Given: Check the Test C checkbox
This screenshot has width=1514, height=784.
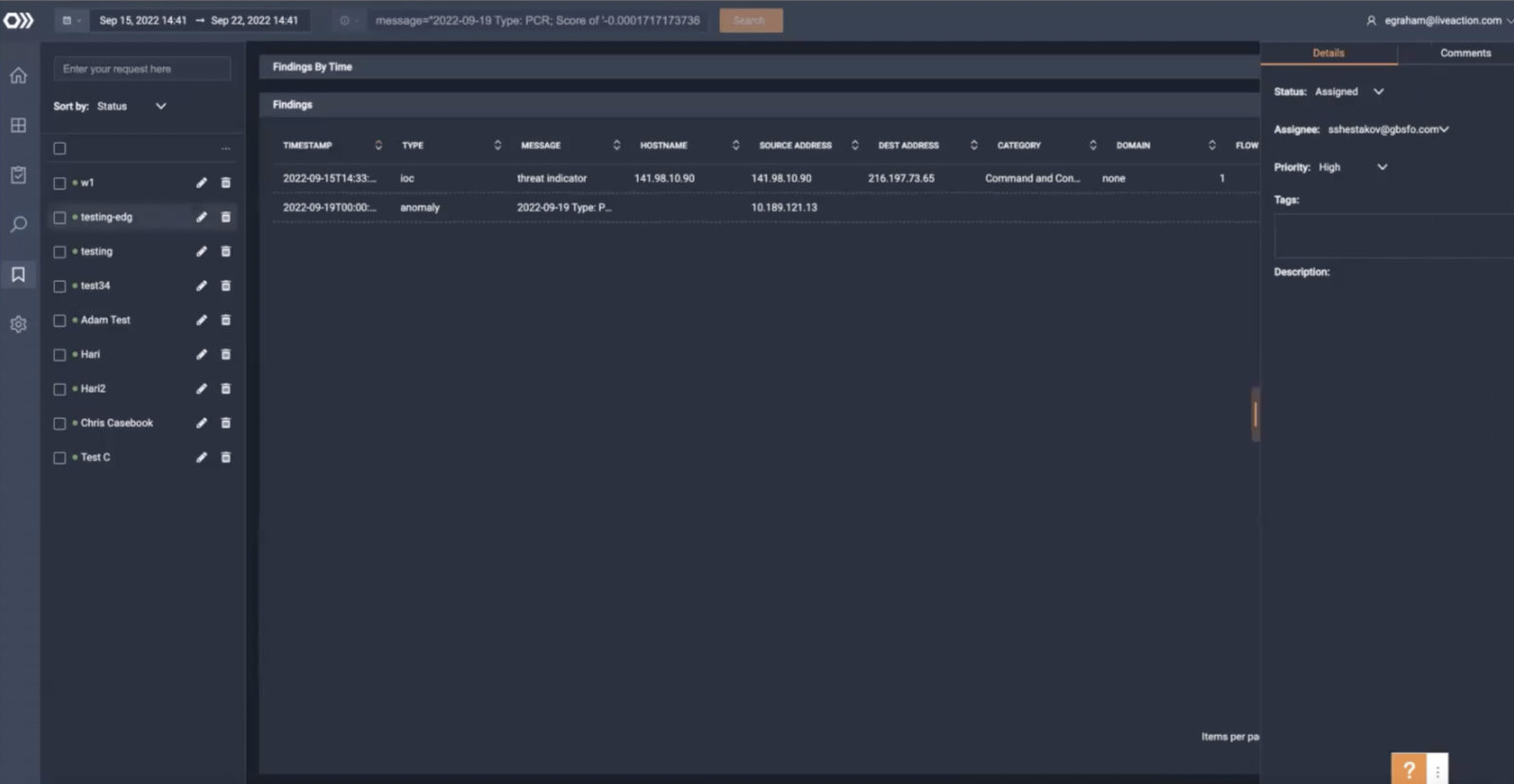Looking at the screenshot, I should [60, 458].
